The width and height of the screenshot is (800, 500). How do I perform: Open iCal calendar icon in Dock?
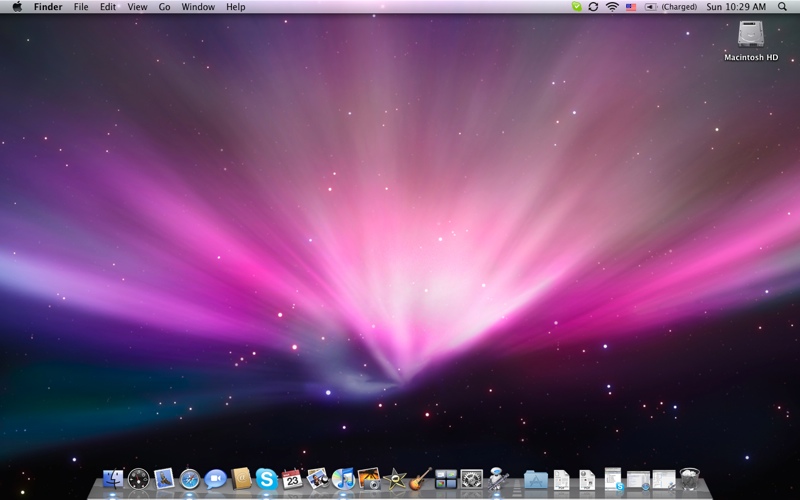pos(292,479)
